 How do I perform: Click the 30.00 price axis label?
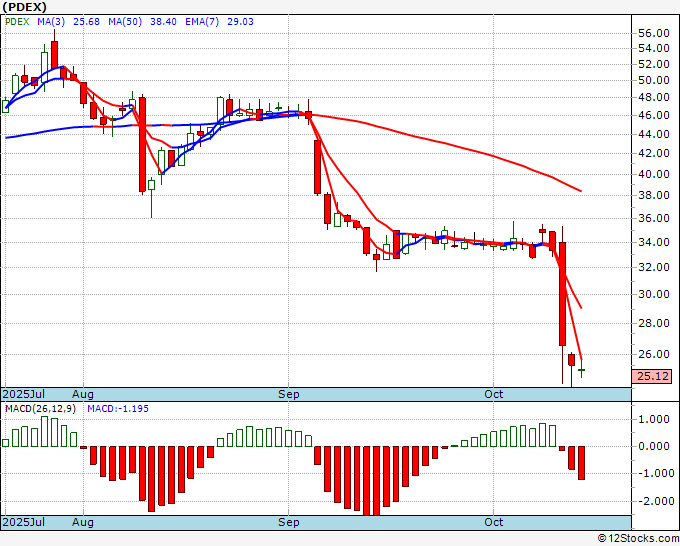[654, 294]
